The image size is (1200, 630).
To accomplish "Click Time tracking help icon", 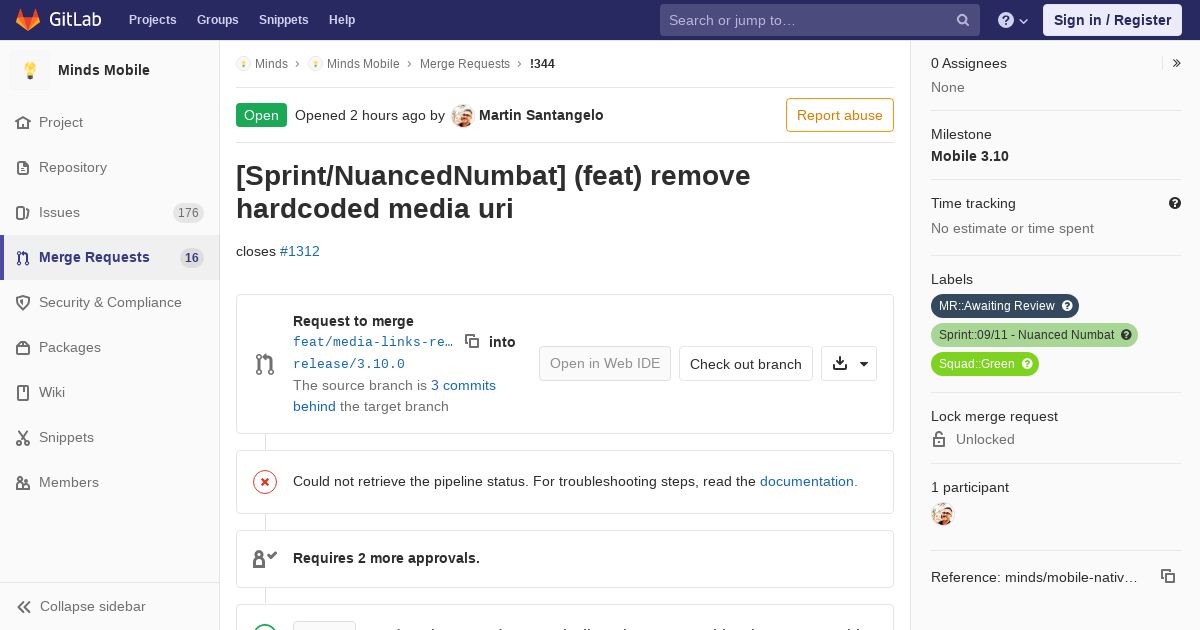I will tap(1175, 203).
